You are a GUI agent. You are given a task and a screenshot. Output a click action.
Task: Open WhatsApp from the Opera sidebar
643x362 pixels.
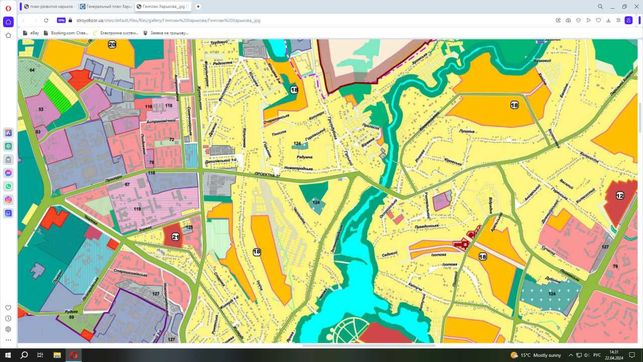[x=8, y=186]
